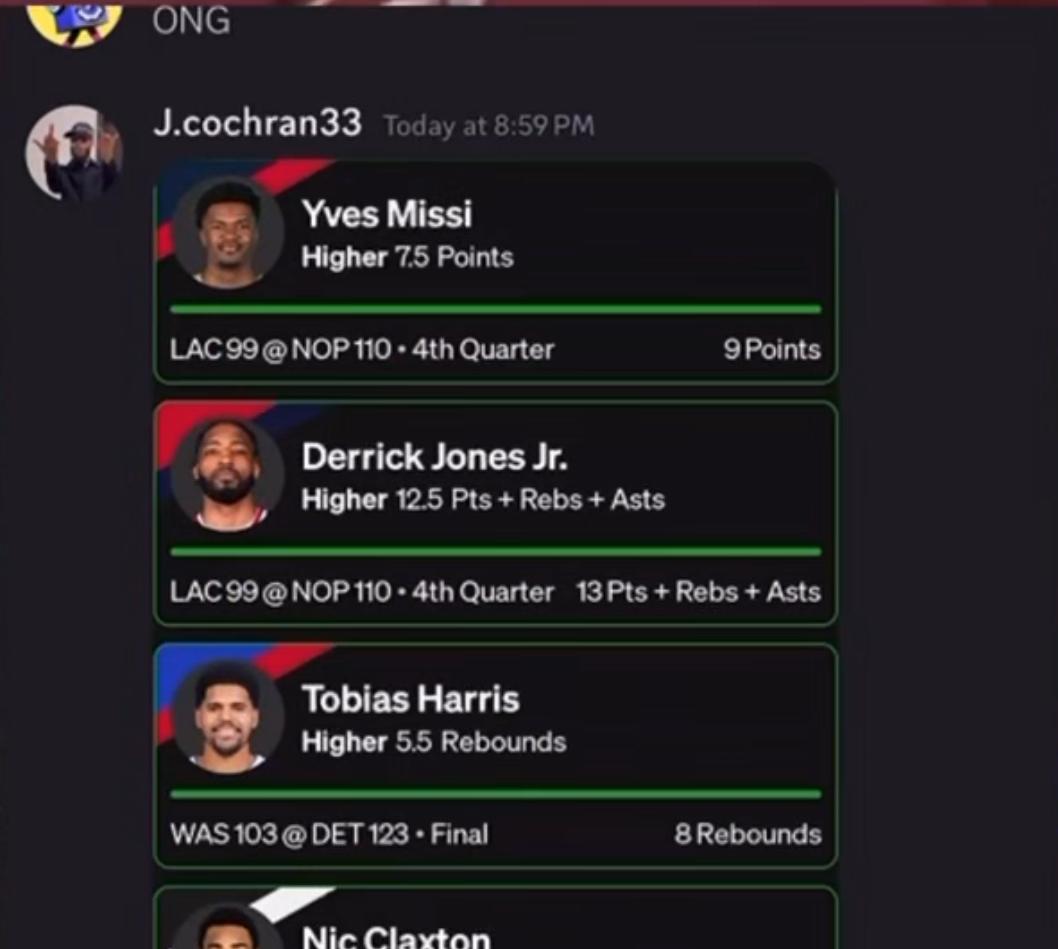The image size is (1058, 949).
Task: Click the WAS 103 @ DET 123 Final score
Action: coord(329,834)
